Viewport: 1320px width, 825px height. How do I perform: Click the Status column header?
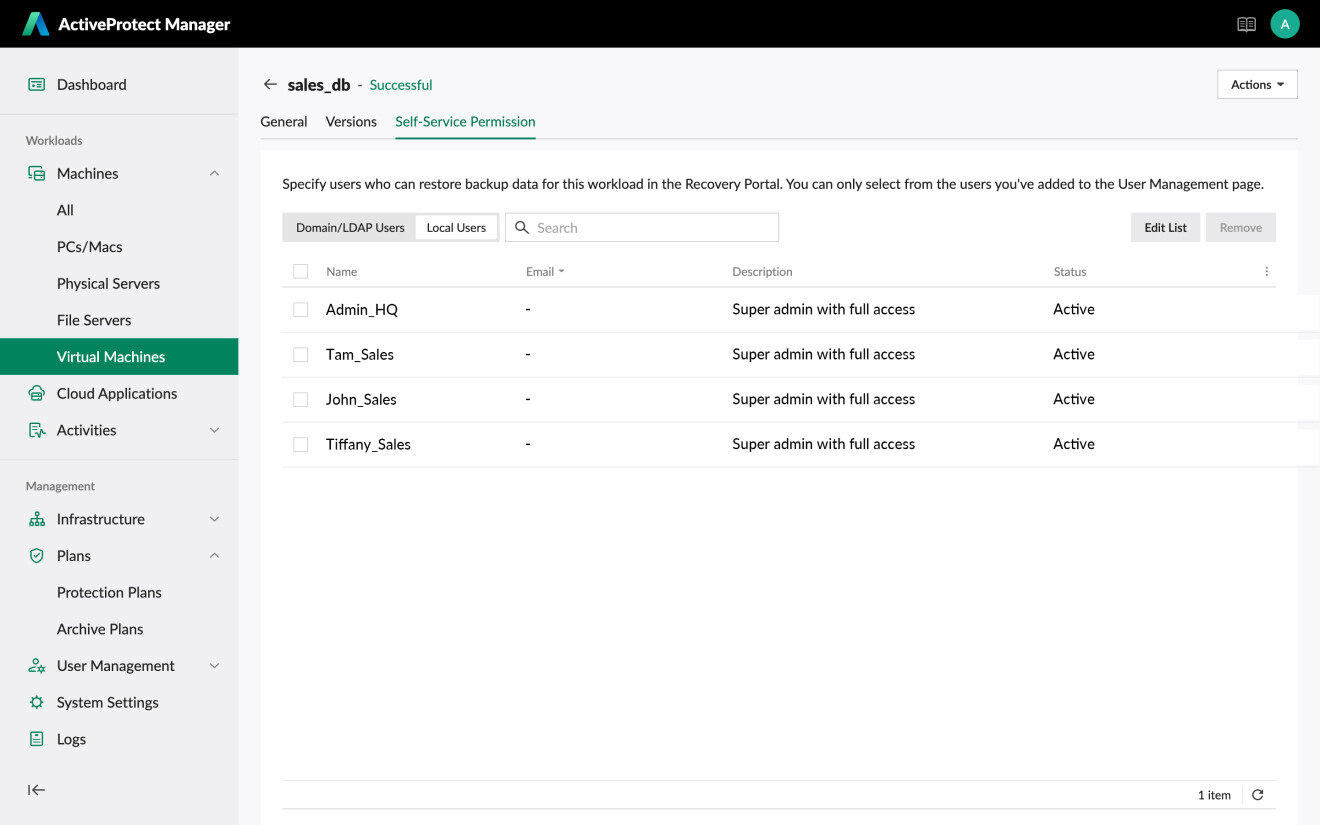[x=1070, y=272]
